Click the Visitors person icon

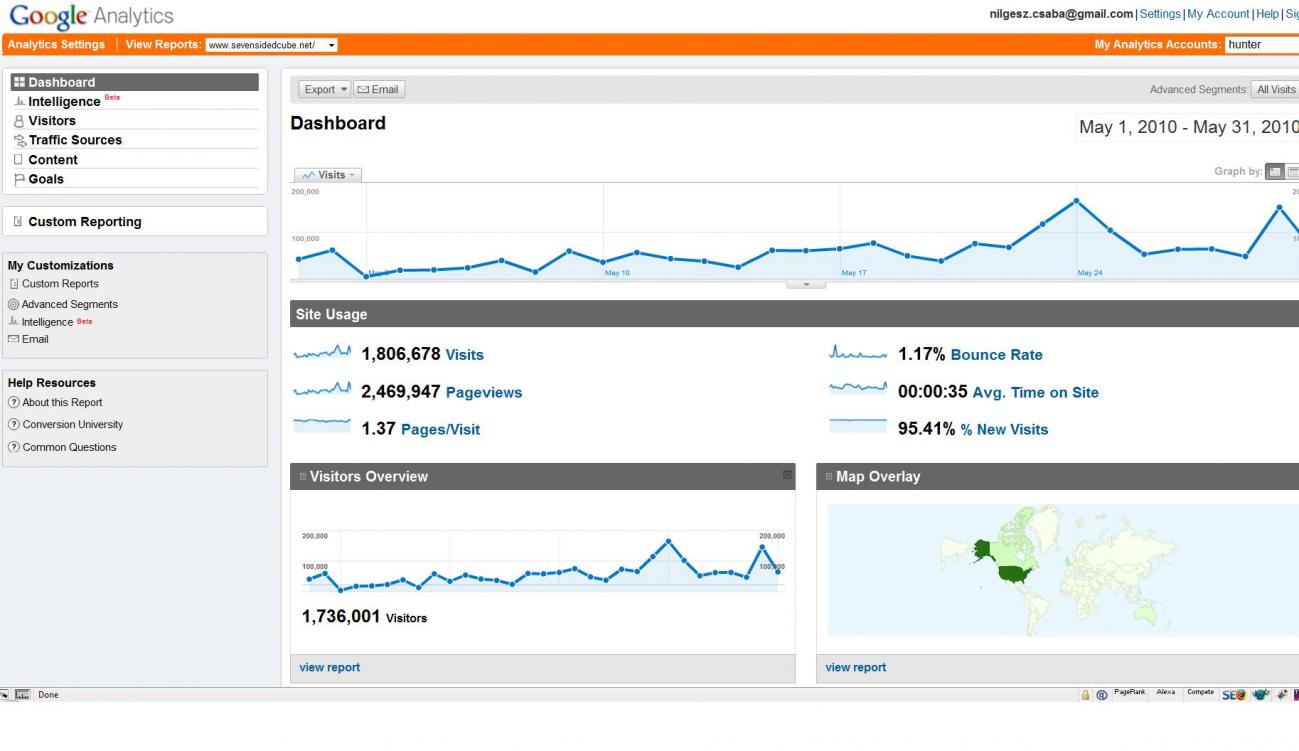19,121
